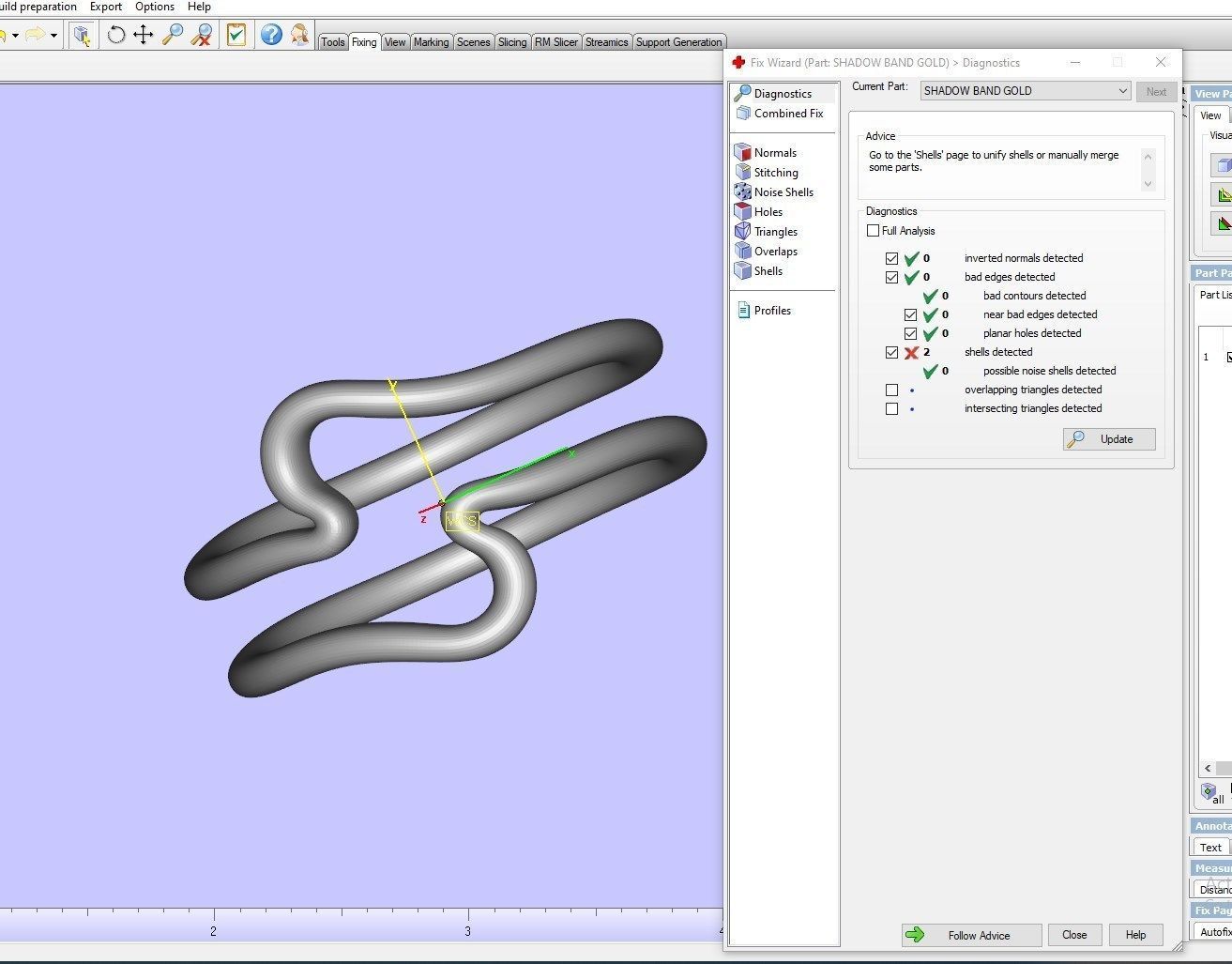Open the Tools tab

coord(333,42)
